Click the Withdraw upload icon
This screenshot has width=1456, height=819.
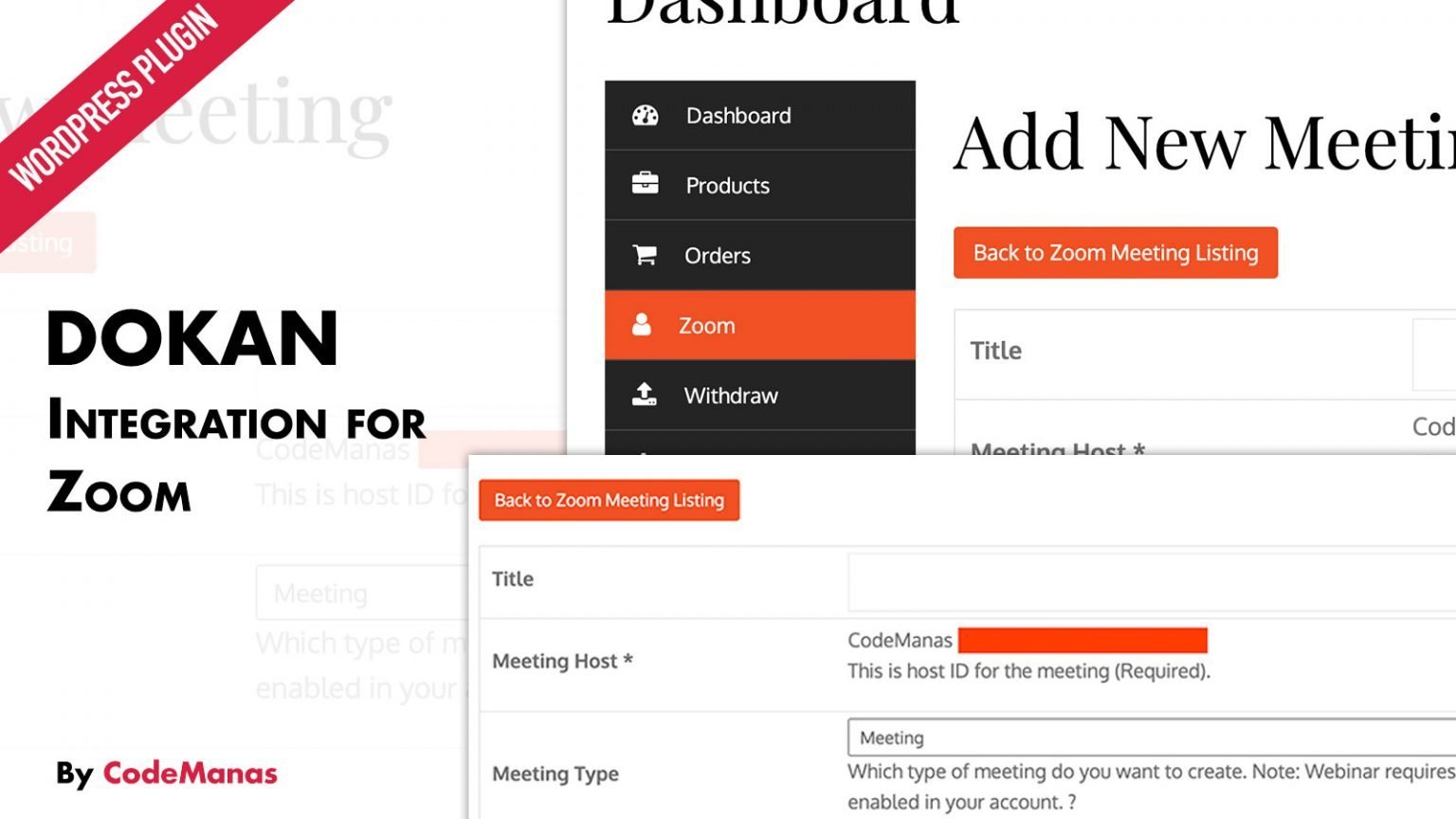[646, 393]
